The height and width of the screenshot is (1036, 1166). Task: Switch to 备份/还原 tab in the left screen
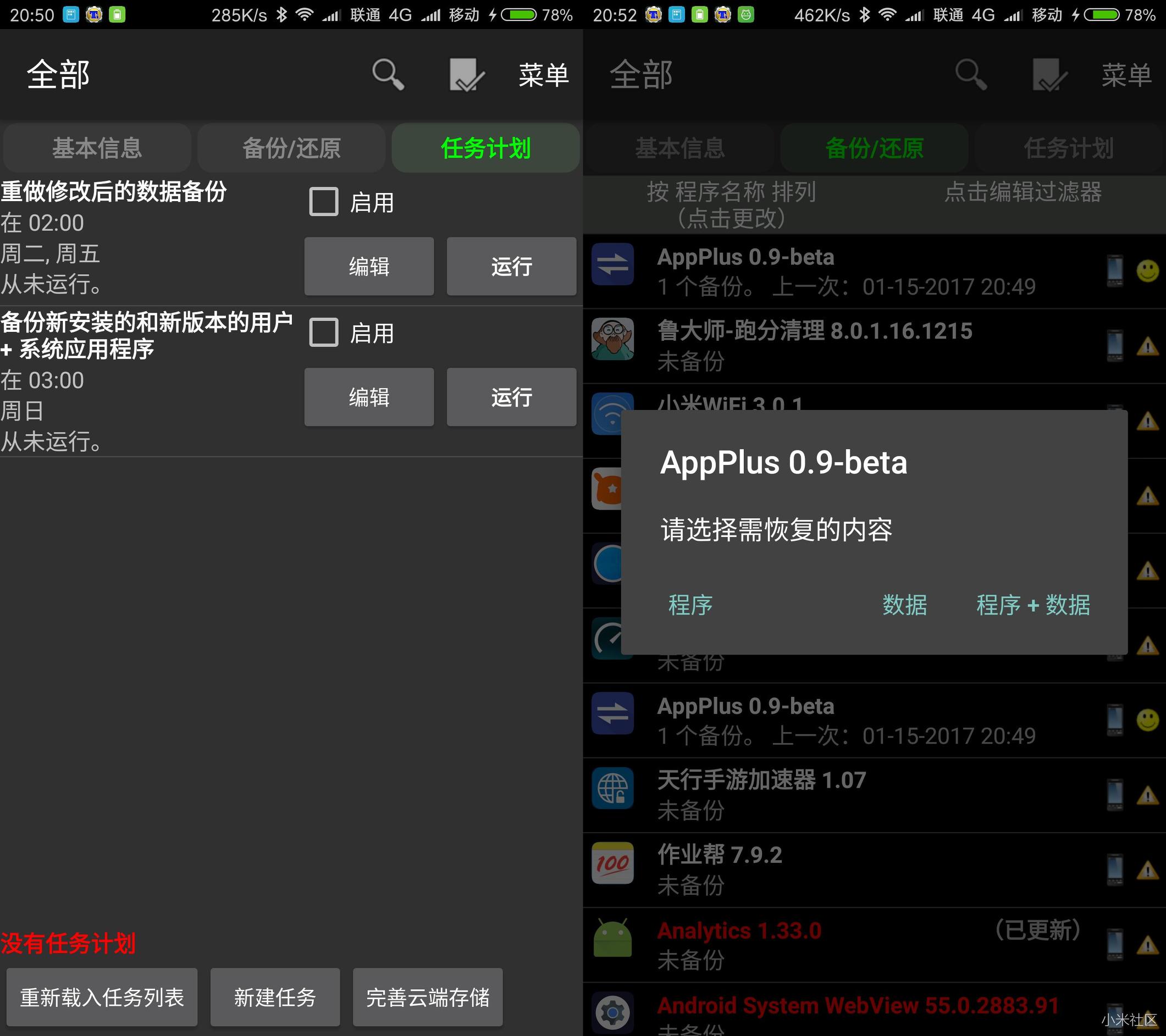click(x=291, y=148)
